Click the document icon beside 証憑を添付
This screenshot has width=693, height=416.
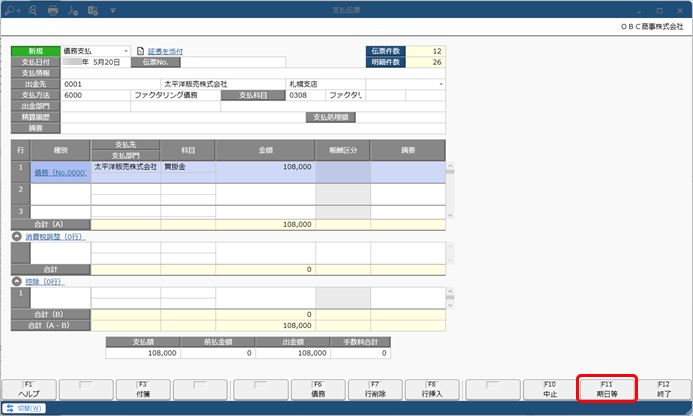[x=141, y=51]
